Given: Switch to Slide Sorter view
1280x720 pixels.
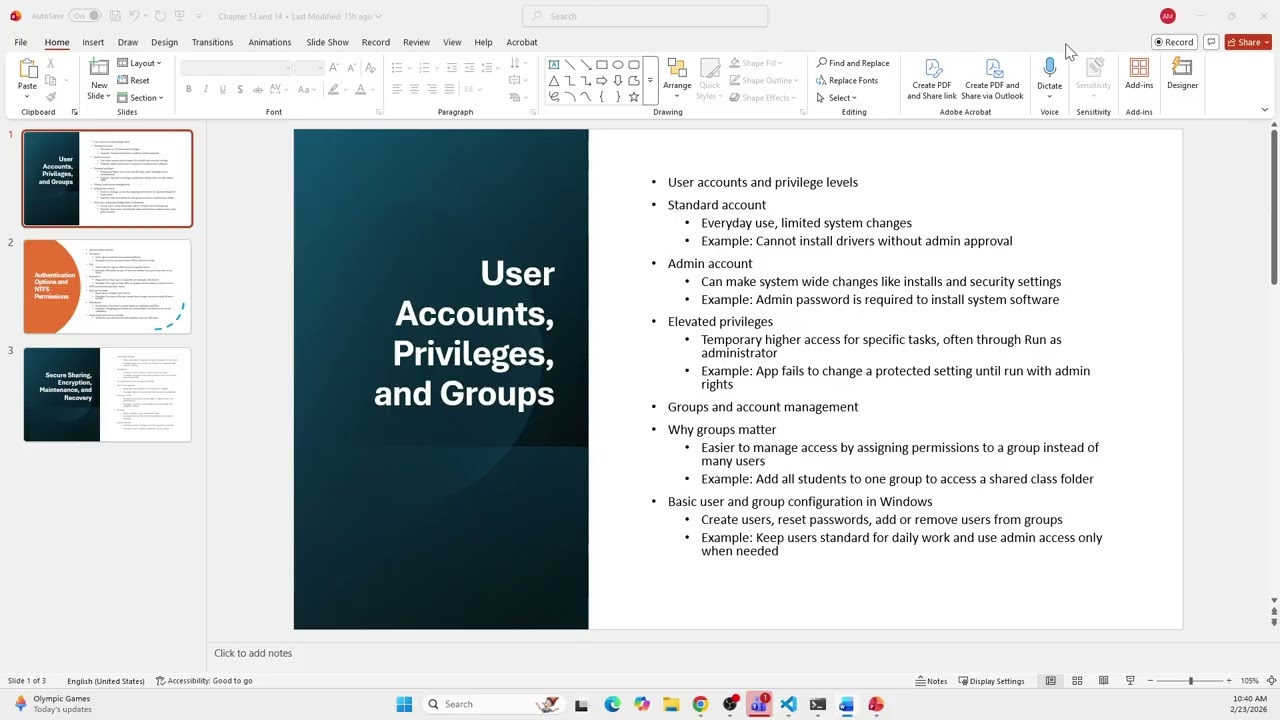Looking at the screenshot, I should click(1077, 681).
